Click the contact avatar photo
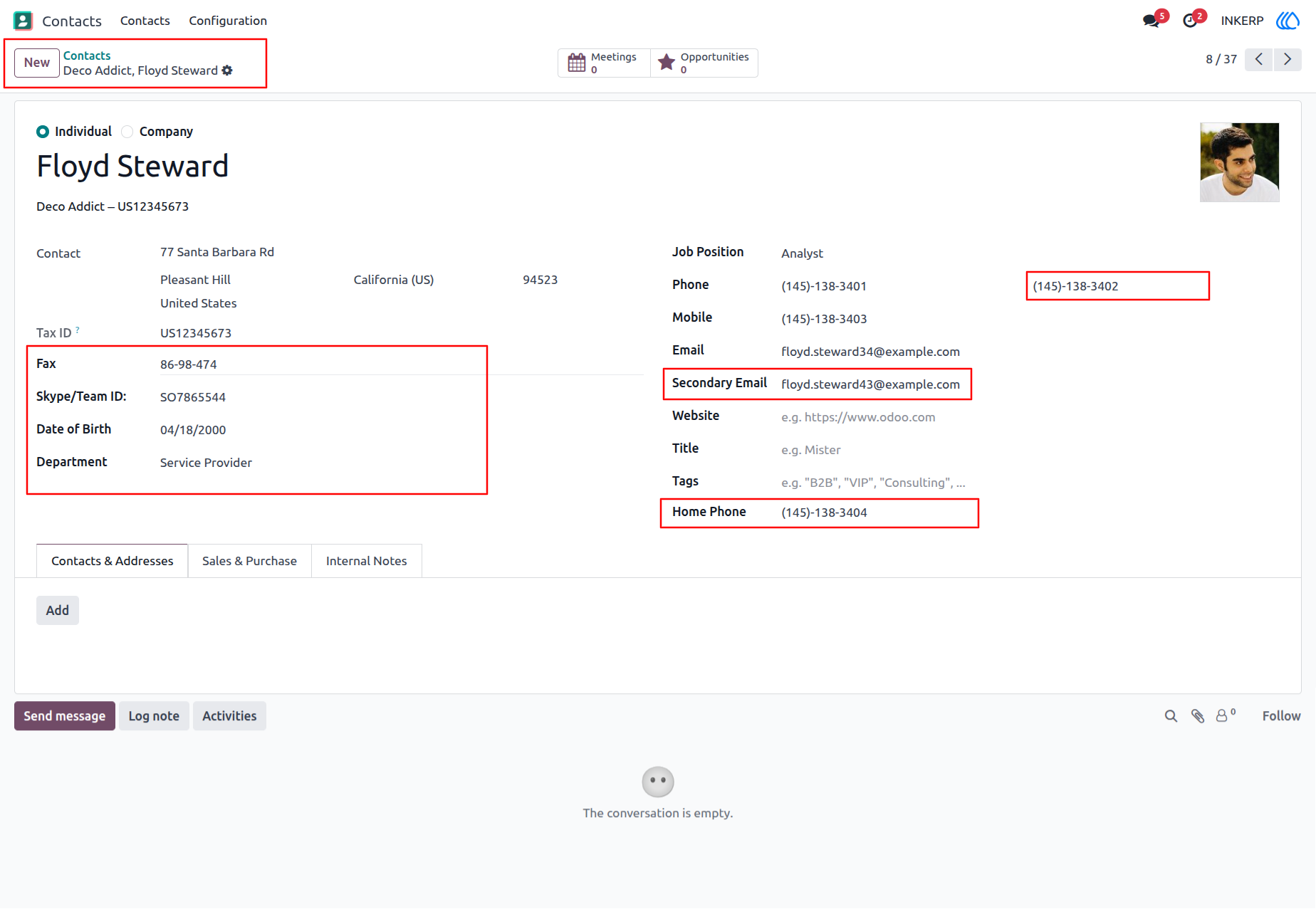Image resolution: width=1316 pixels, height=909 pixels. click(x=1239, y=162)
